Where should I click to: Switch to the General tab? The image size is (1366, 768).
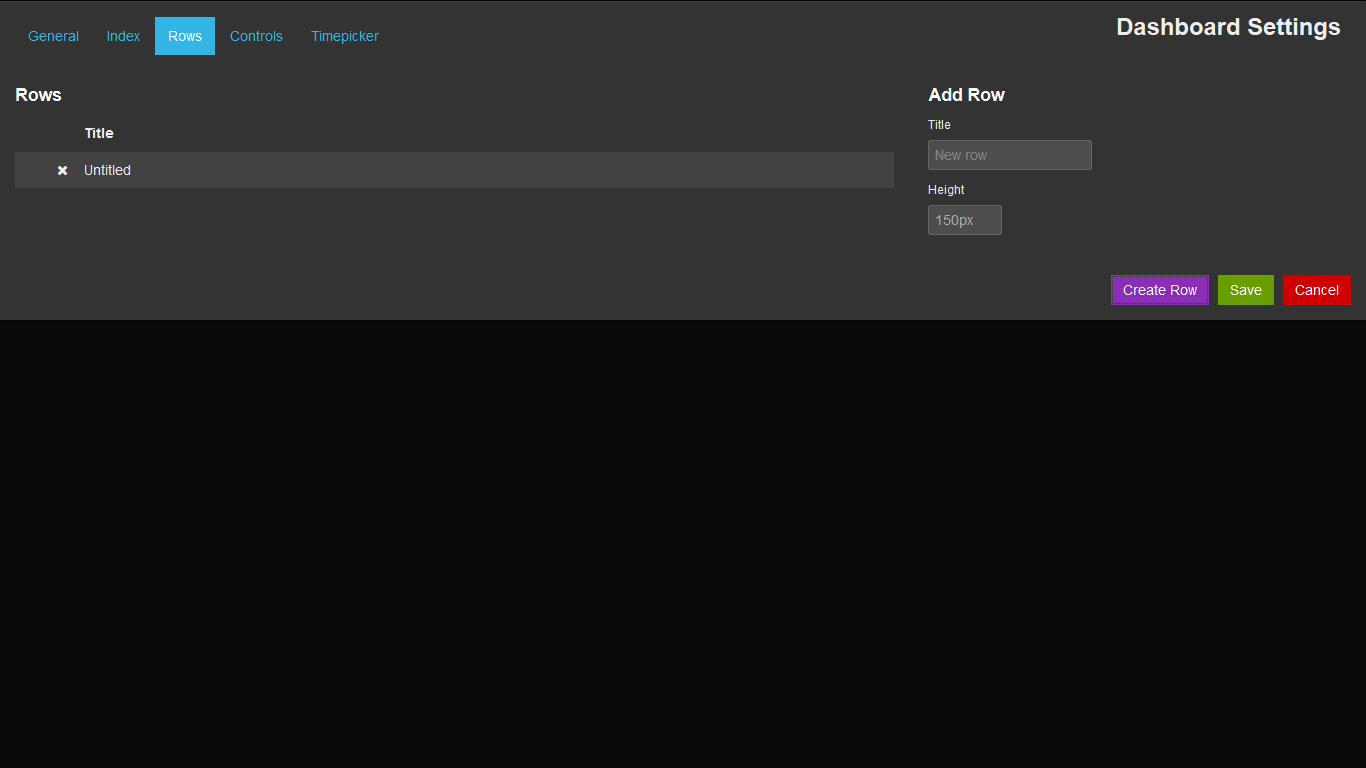[53, 36]
